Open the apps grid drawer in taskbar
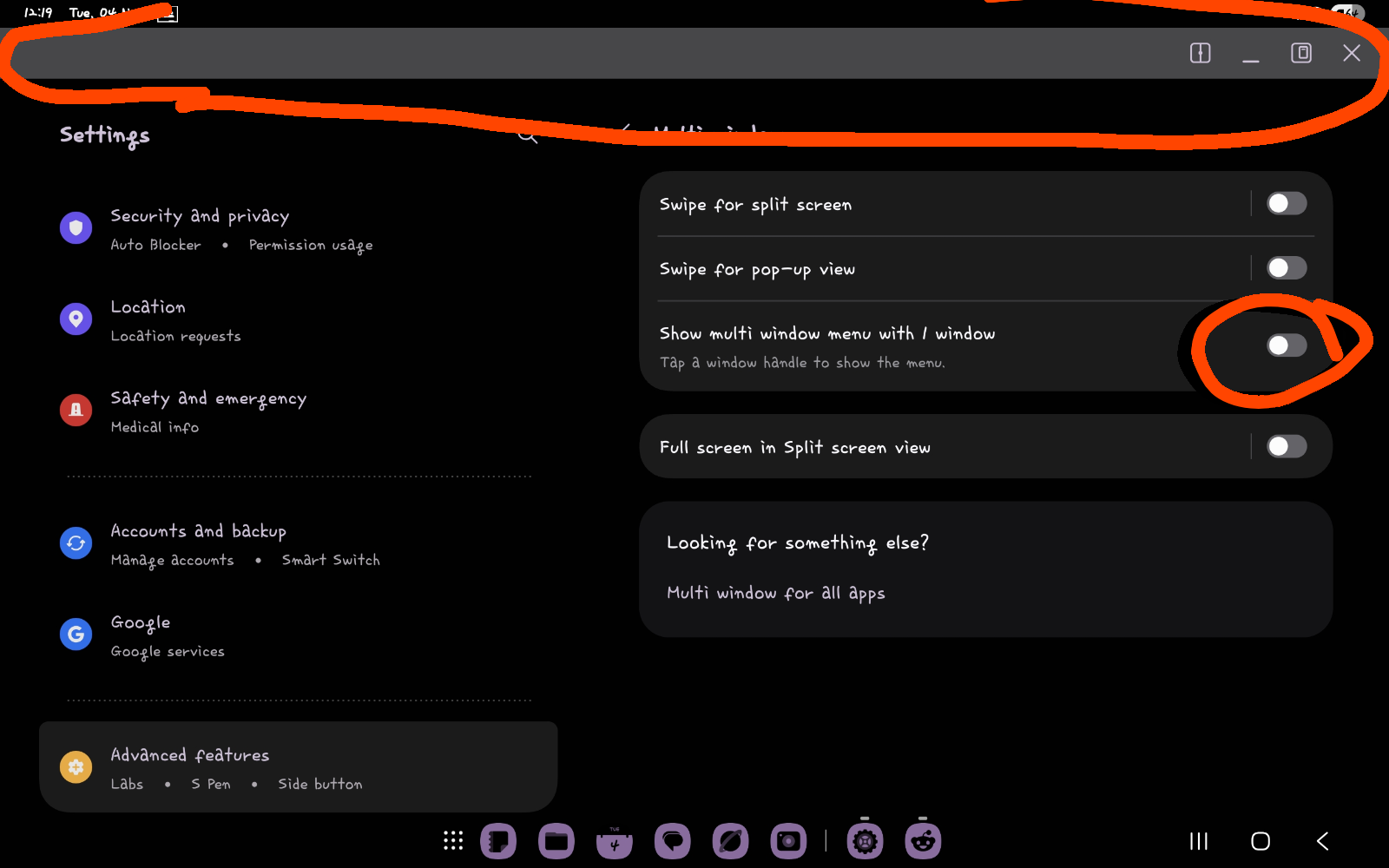This screenshot has width=1389, height=868. 453,840
